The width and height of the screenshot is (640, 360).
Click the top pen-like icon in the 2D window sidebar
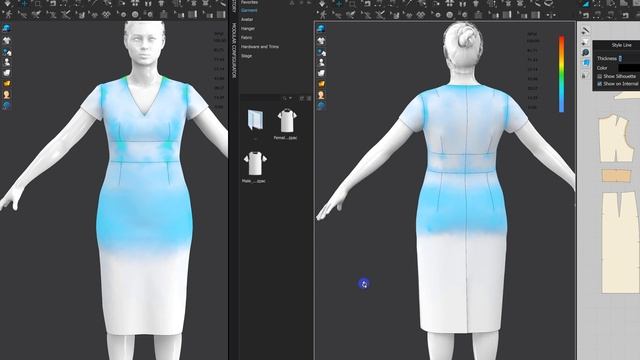pyautogui.click(x=585, y=31)
